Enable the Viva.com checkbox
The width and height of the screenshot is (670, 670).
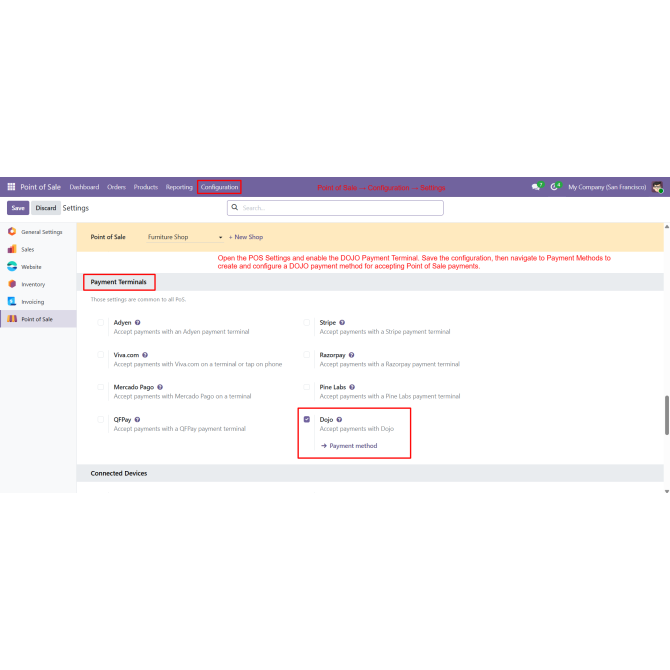click(x=101, y=355)
